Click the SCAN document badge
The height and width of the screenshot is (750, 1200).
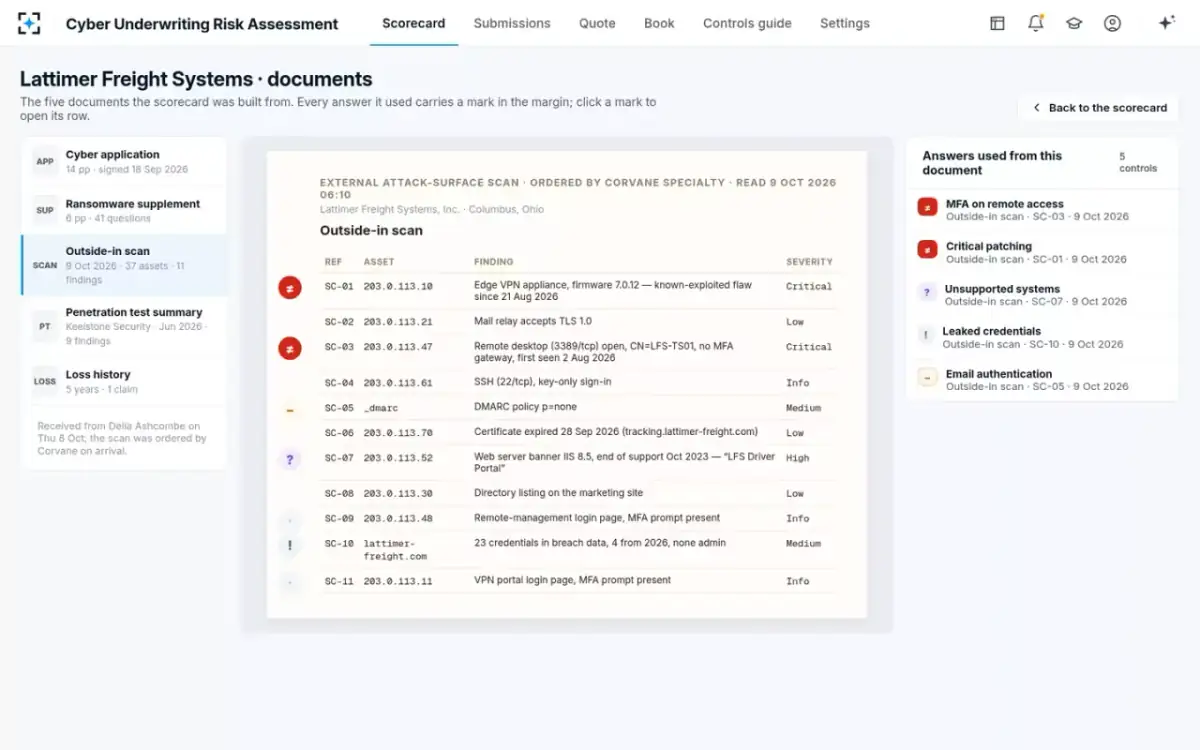(x=45, y=265)
